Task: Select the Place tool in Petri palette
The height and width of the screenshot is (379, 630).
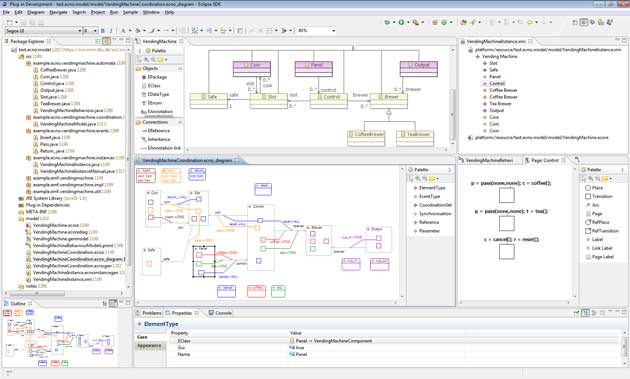Action: click(594, 188)
